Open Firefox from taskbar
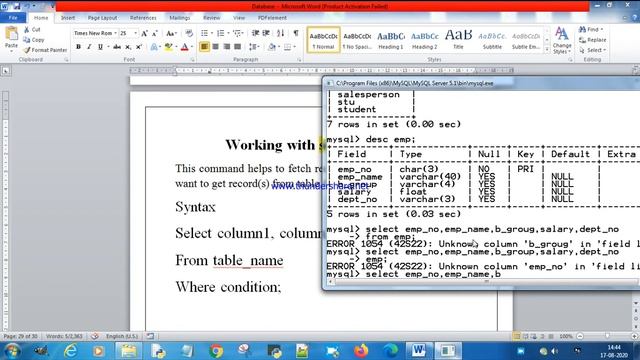Screen dimensions: 640x360 tap(361, 351)
